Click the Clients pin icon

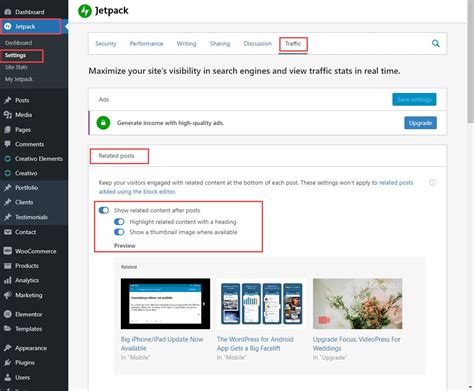tap(7, 202)
